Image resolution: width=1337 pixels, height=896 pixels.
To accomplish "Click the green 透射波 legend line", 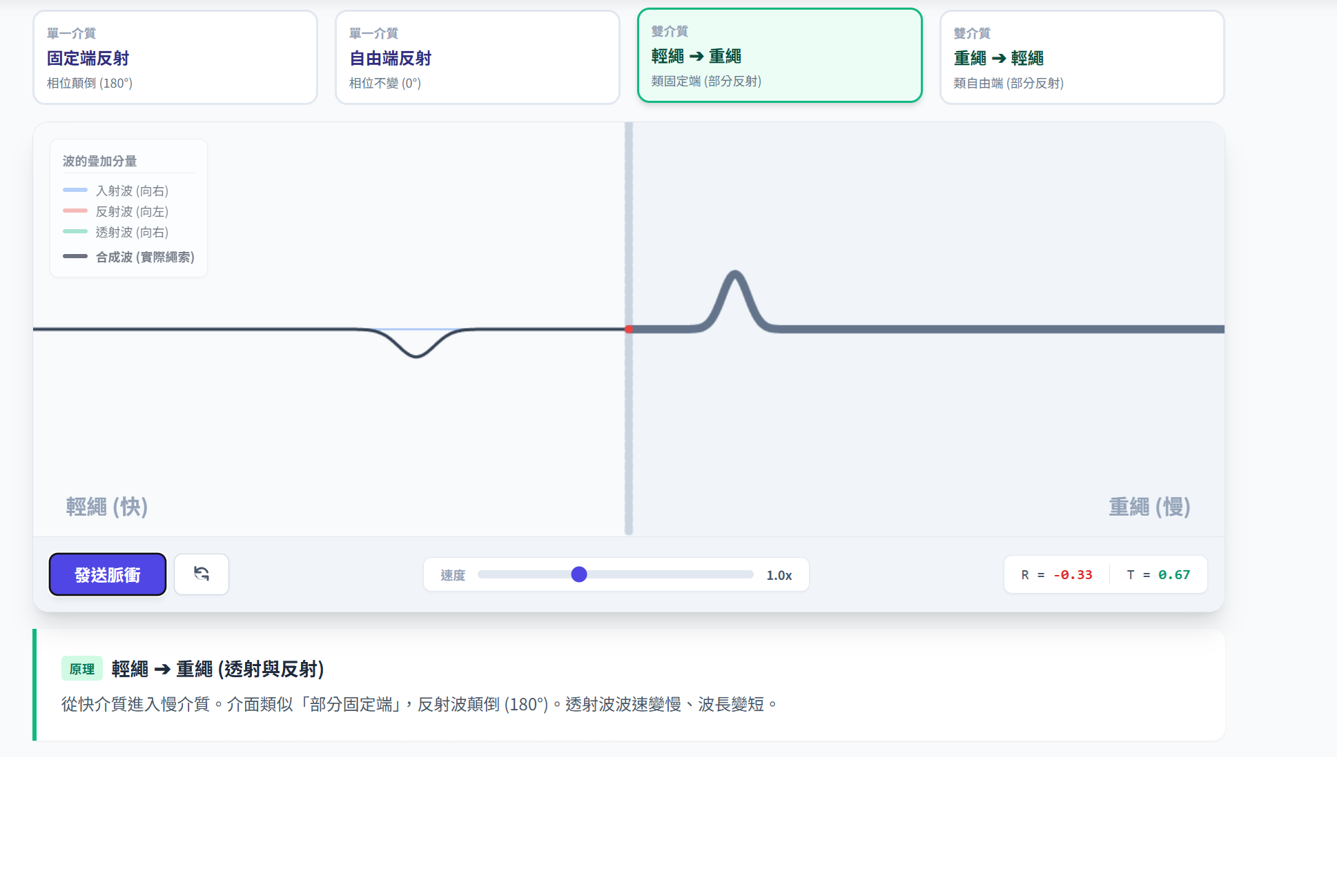I will click(x=75, y=231).
